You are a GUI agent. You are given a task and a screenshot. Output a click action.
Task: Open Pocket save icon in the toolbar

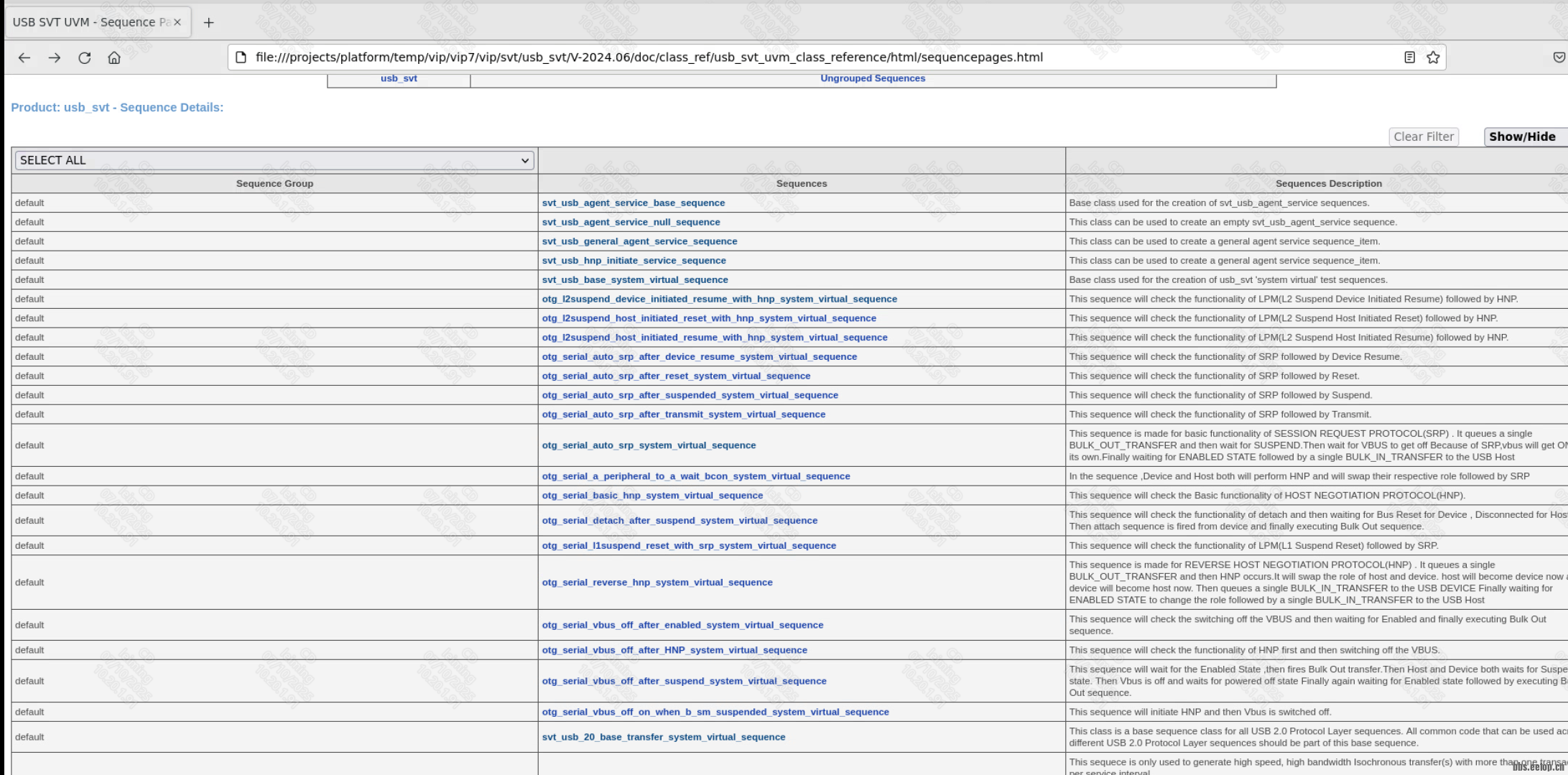pos(1559,57)
